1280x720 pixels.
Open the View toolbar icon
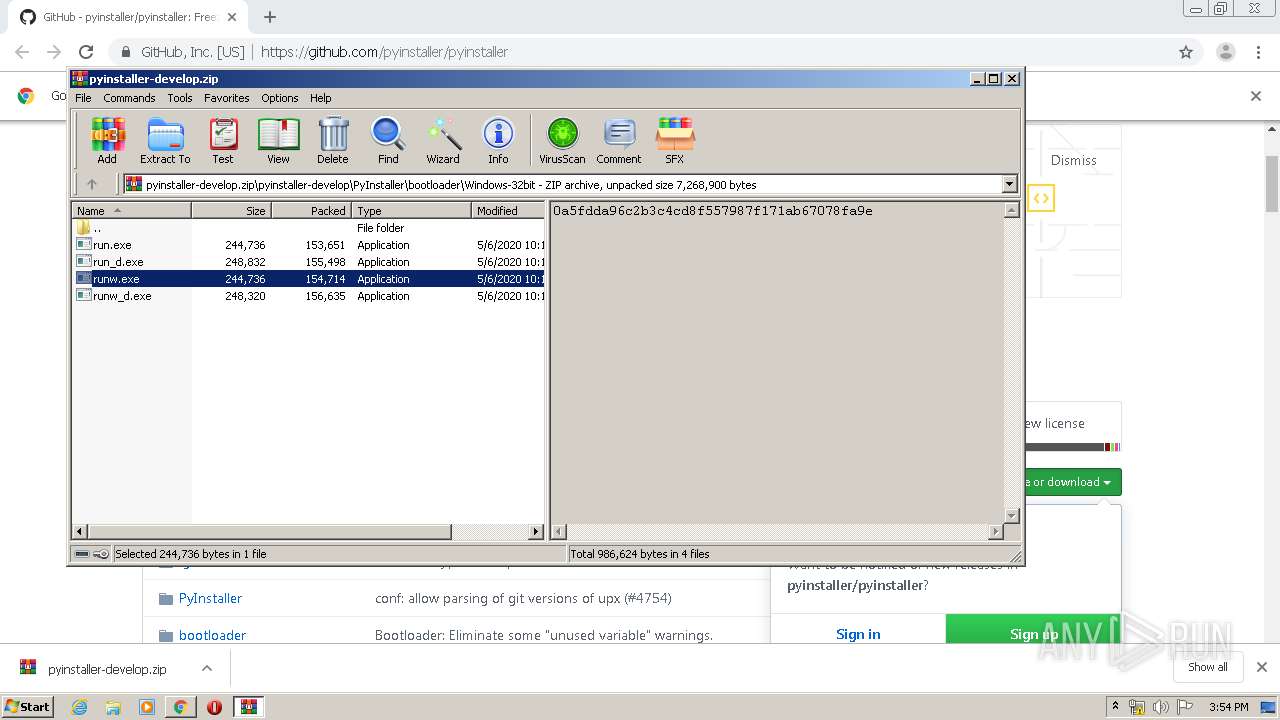point(278,141)
